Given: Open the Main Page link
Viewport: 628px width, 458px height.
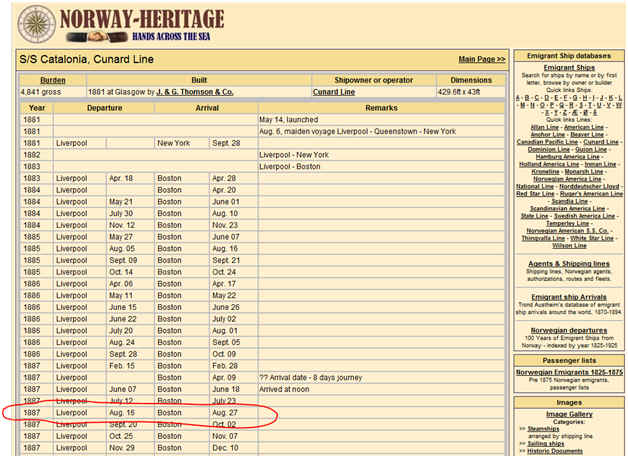Looking at the screenshot, I should 482,59.
